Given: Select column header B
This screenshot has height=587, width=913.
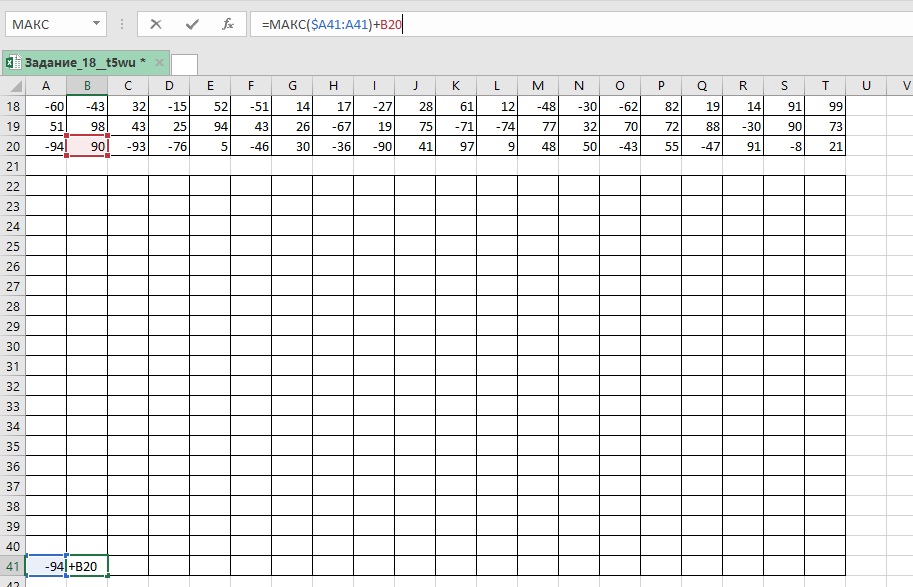Looking at the screenshot, I should 87,86.
